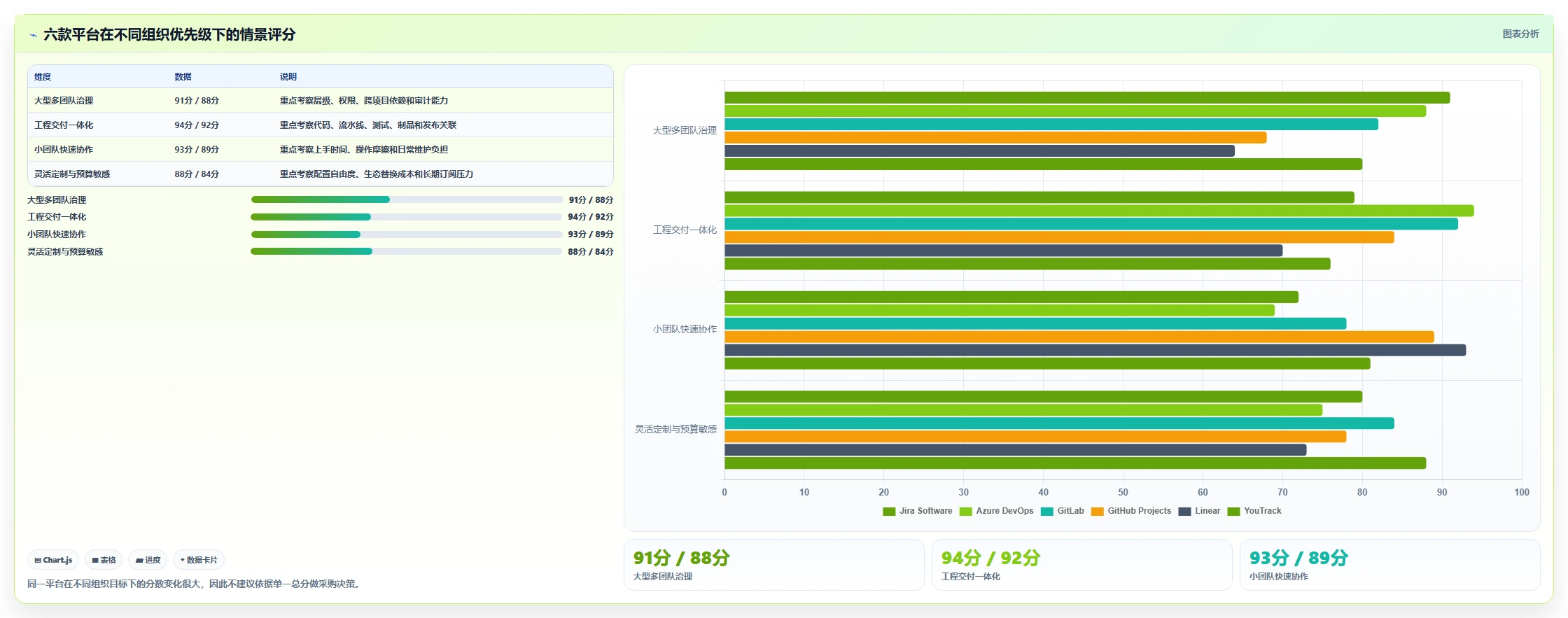
Task: Toggle Jira Software series in legend
Action: point(918,511)
